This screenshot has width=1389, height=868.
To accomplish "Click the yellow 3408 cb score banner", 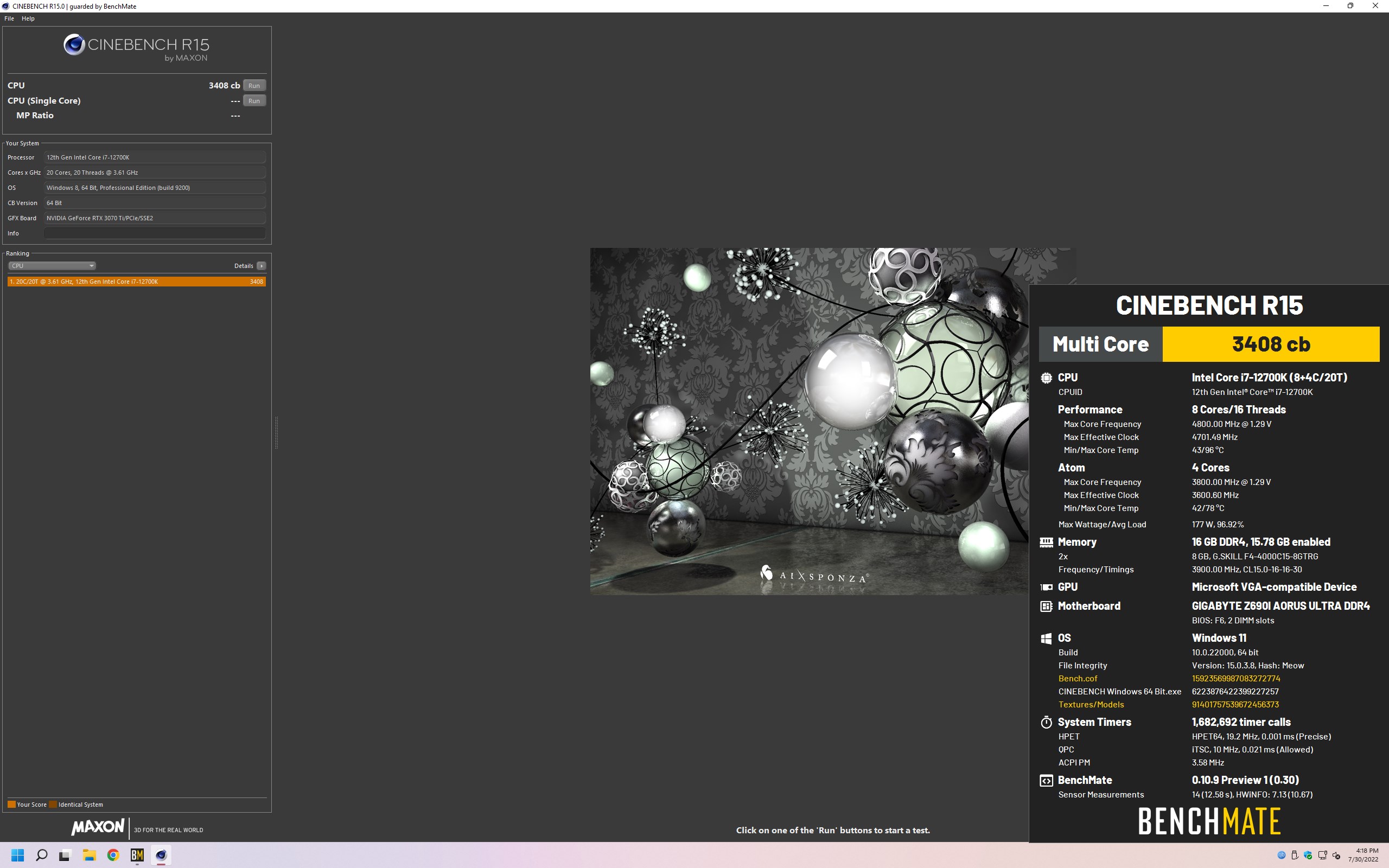I will click(1271, 344).
